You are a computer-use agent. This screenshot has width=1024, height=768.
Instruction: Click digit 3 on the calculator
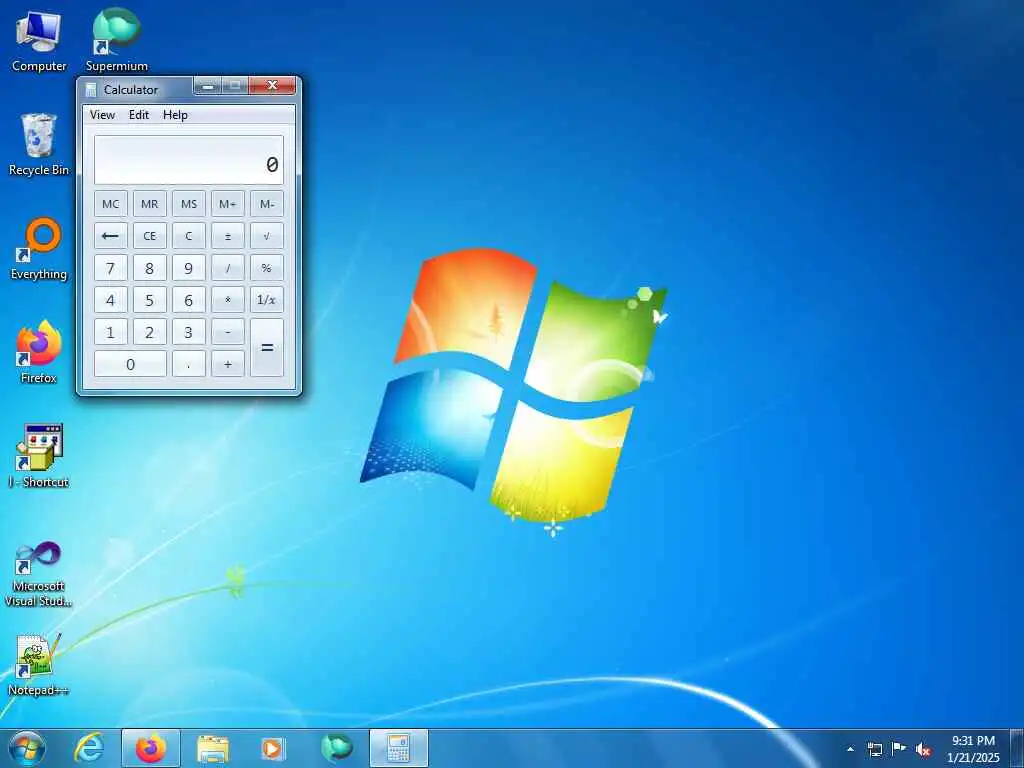pyautogui.click(x=189, y=332)
